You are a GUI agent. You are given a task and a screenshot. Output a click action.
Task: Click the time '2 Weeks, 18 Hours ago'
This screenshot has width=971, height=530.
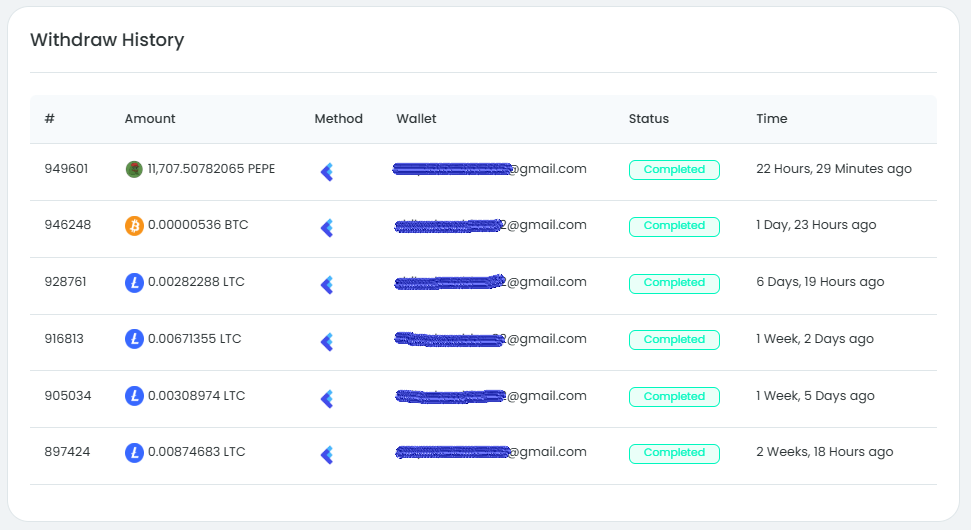(824, 453)
